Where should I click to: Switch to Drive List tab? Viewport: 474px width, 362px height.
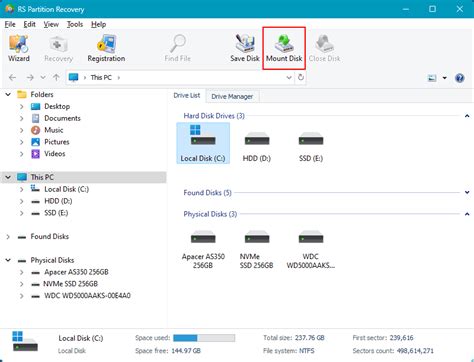coord(187,95)
